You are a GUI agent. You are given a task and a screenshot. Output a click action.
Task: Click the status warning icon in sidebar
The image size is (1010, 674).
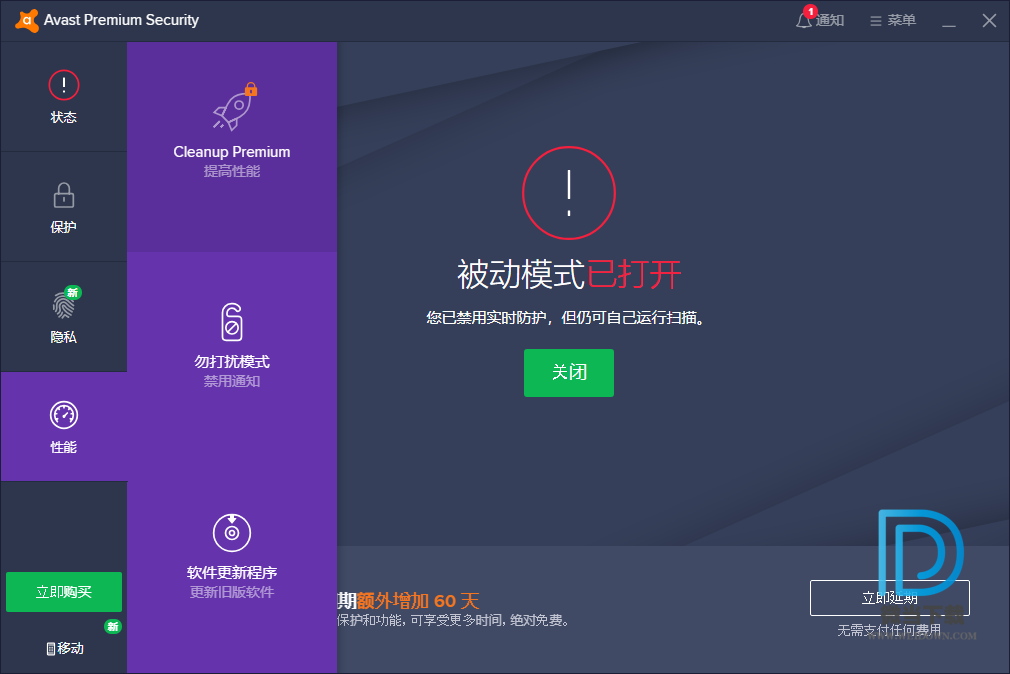[x=63, y=85]
